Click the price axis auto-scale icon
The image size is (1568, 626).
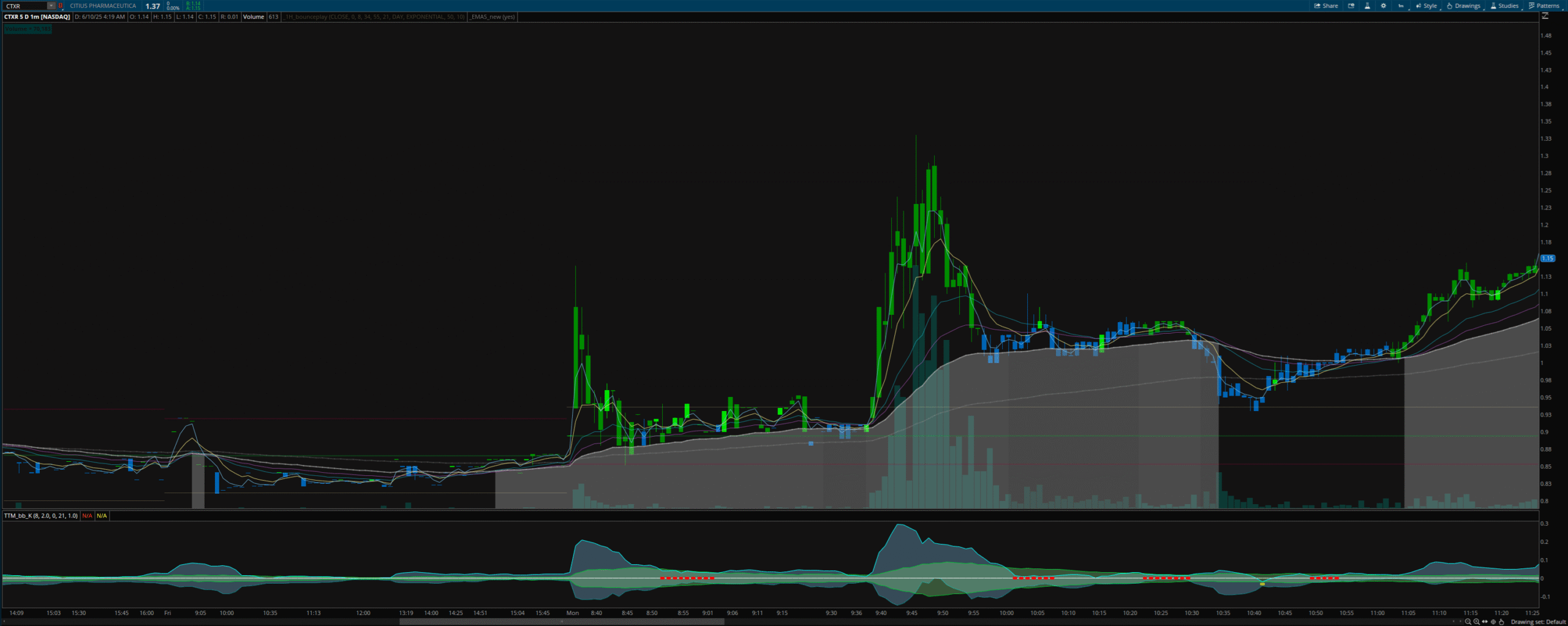pyautogui.click(x=1545, y=17)
